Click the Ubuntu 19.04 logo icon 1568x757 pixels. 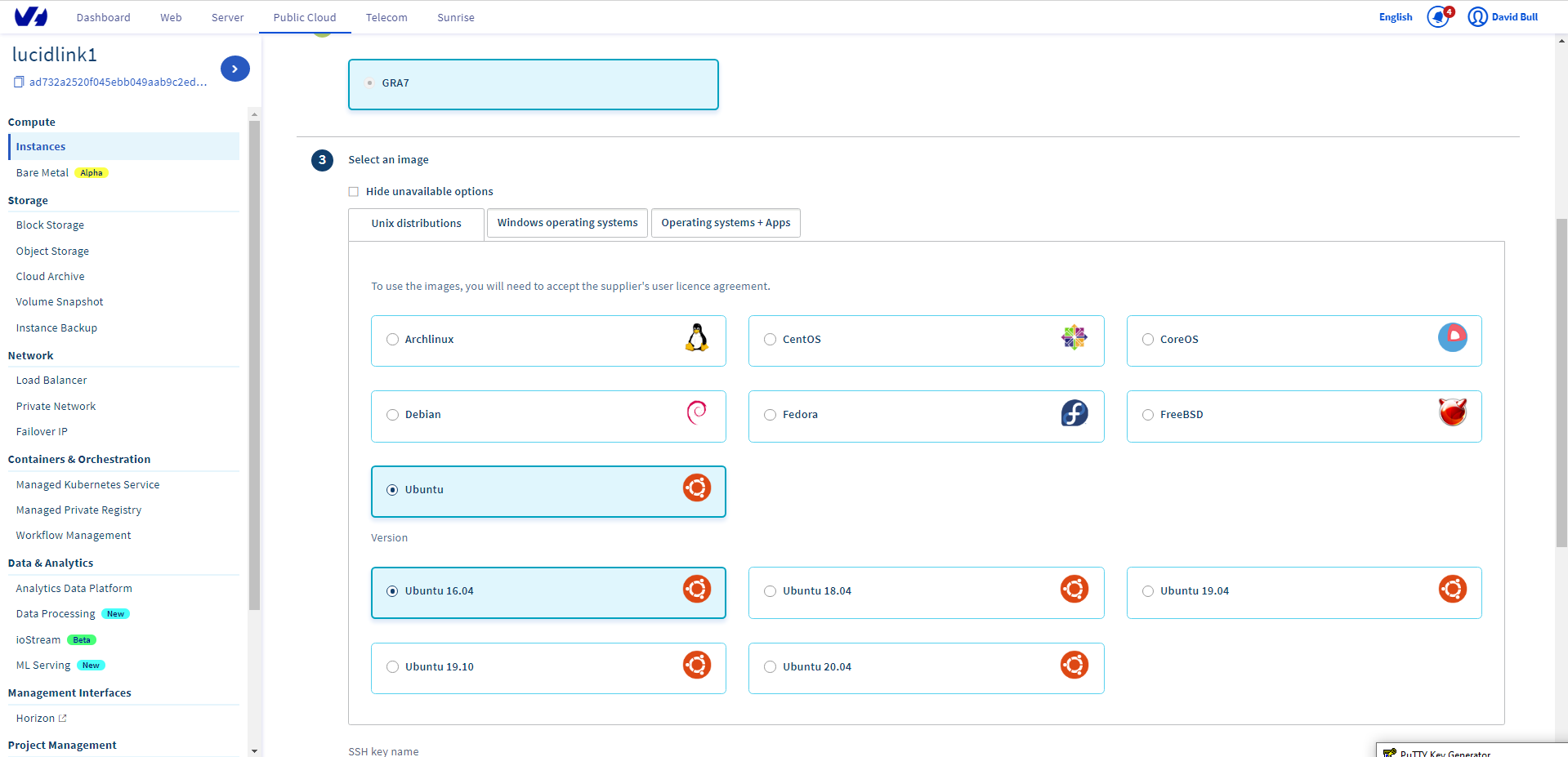[x=1453, y=589]
